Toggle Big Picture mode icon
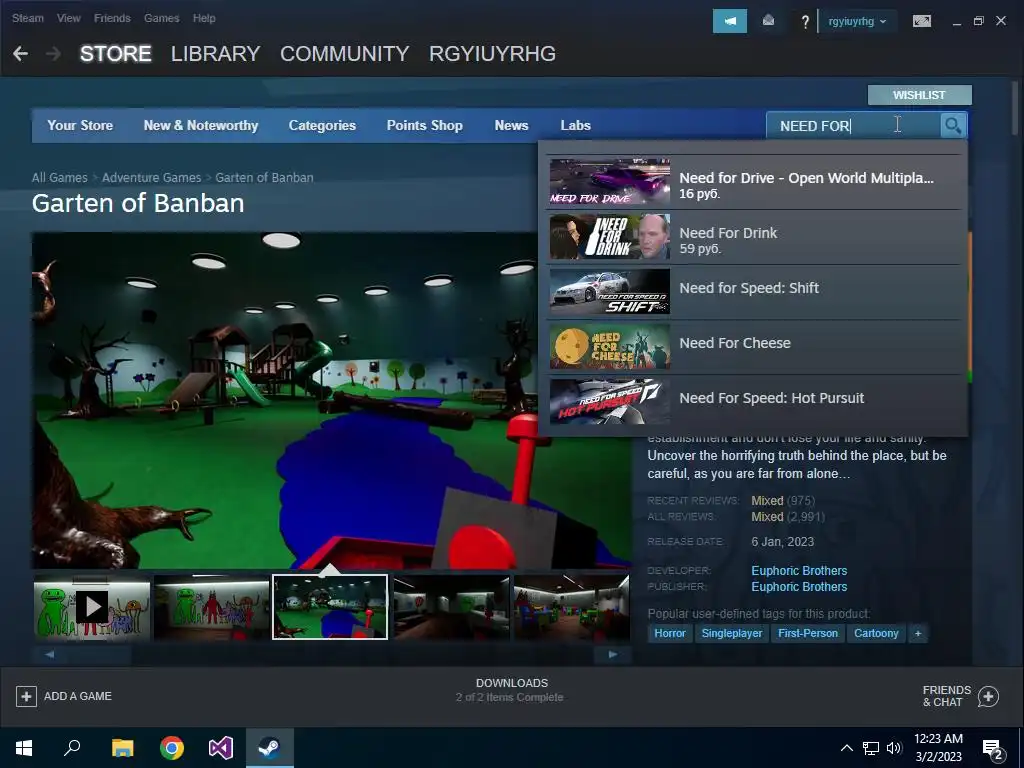This screenshot has height=768, width=1024. [x=921, y=21]
